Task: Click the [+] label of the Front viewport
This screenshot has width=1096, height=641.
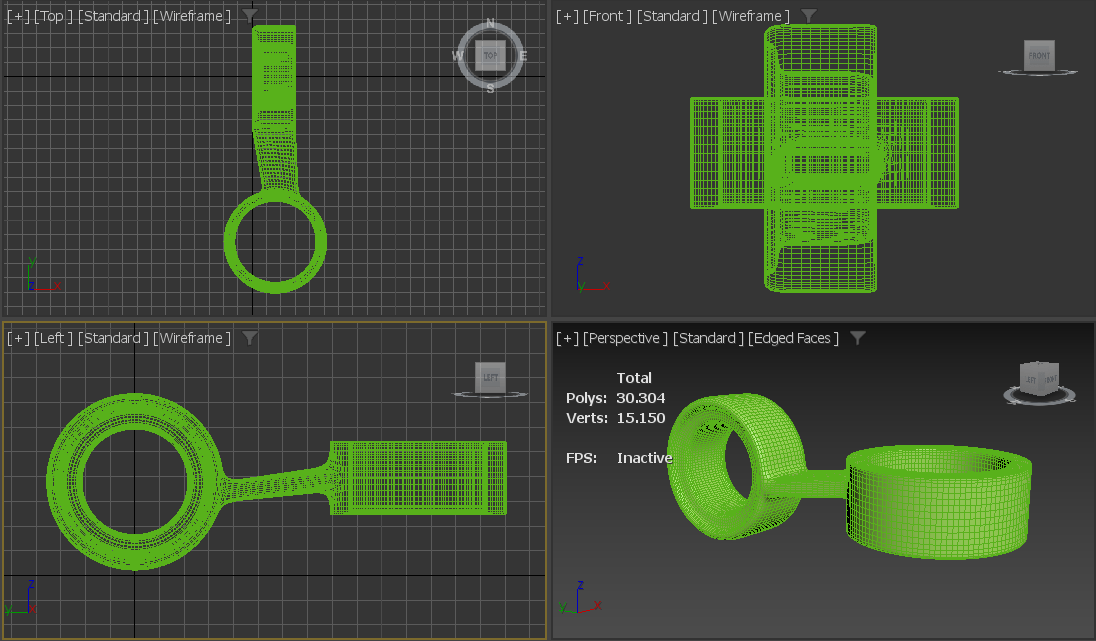Action: [565, 16]
